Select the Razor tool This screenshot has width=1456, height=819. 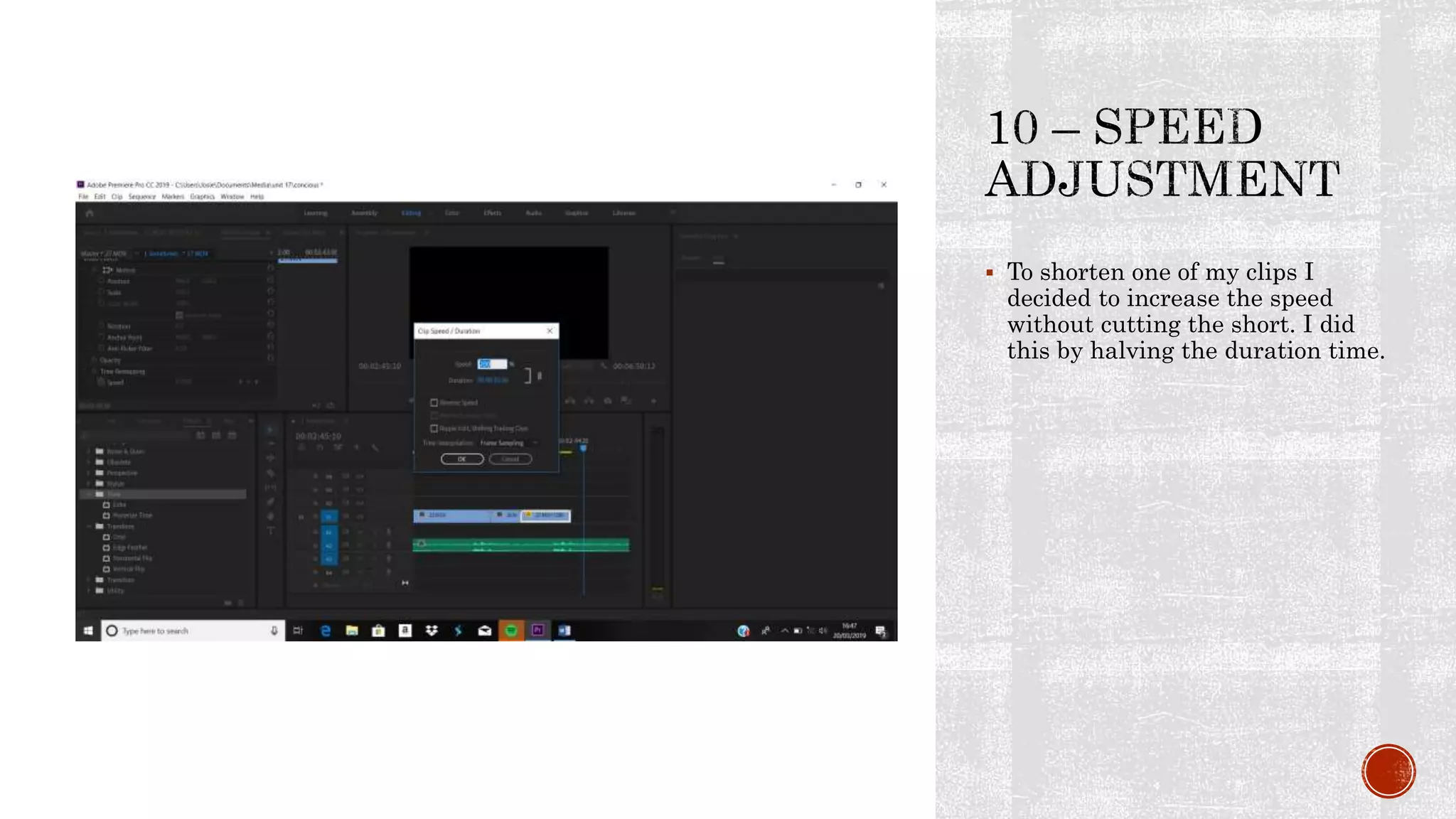click(270, 473)
